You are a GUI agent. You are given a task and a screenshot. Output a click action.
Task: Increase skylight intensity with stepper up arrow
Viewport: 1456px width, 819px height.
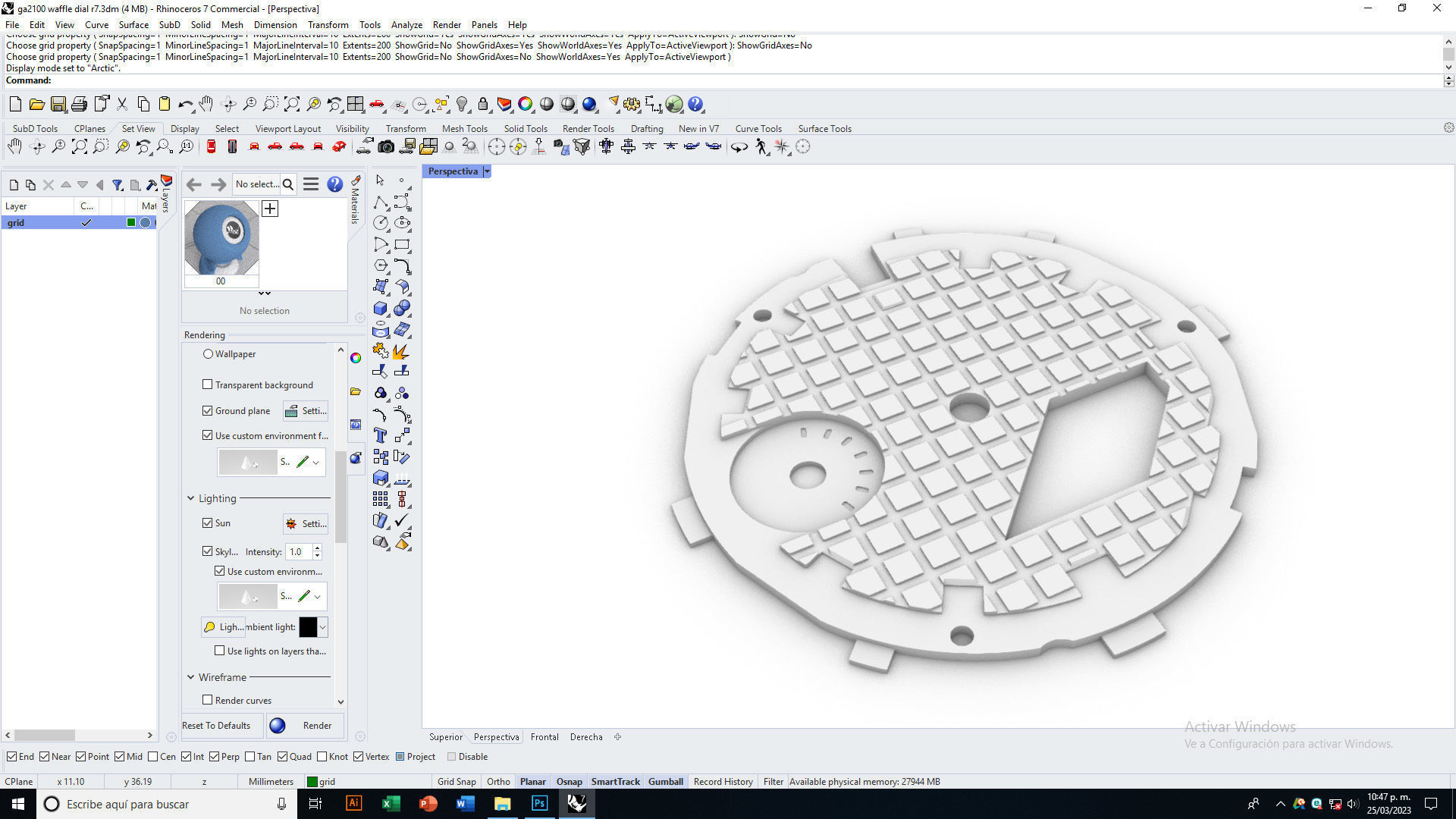[317, 548]
